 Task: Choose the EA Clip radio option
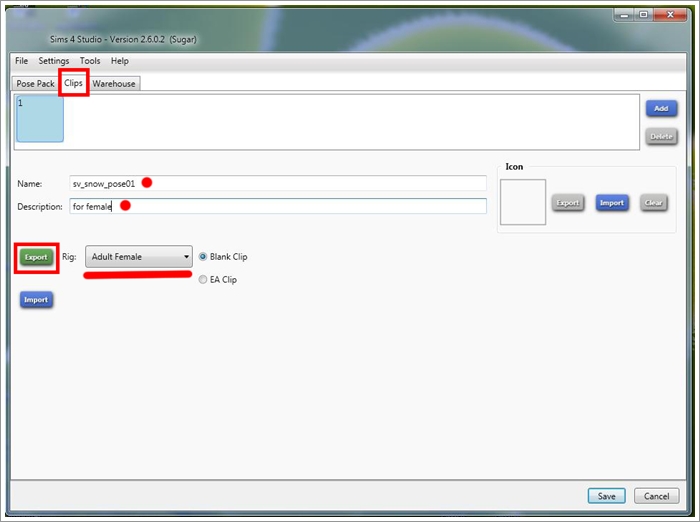point(203,280)
